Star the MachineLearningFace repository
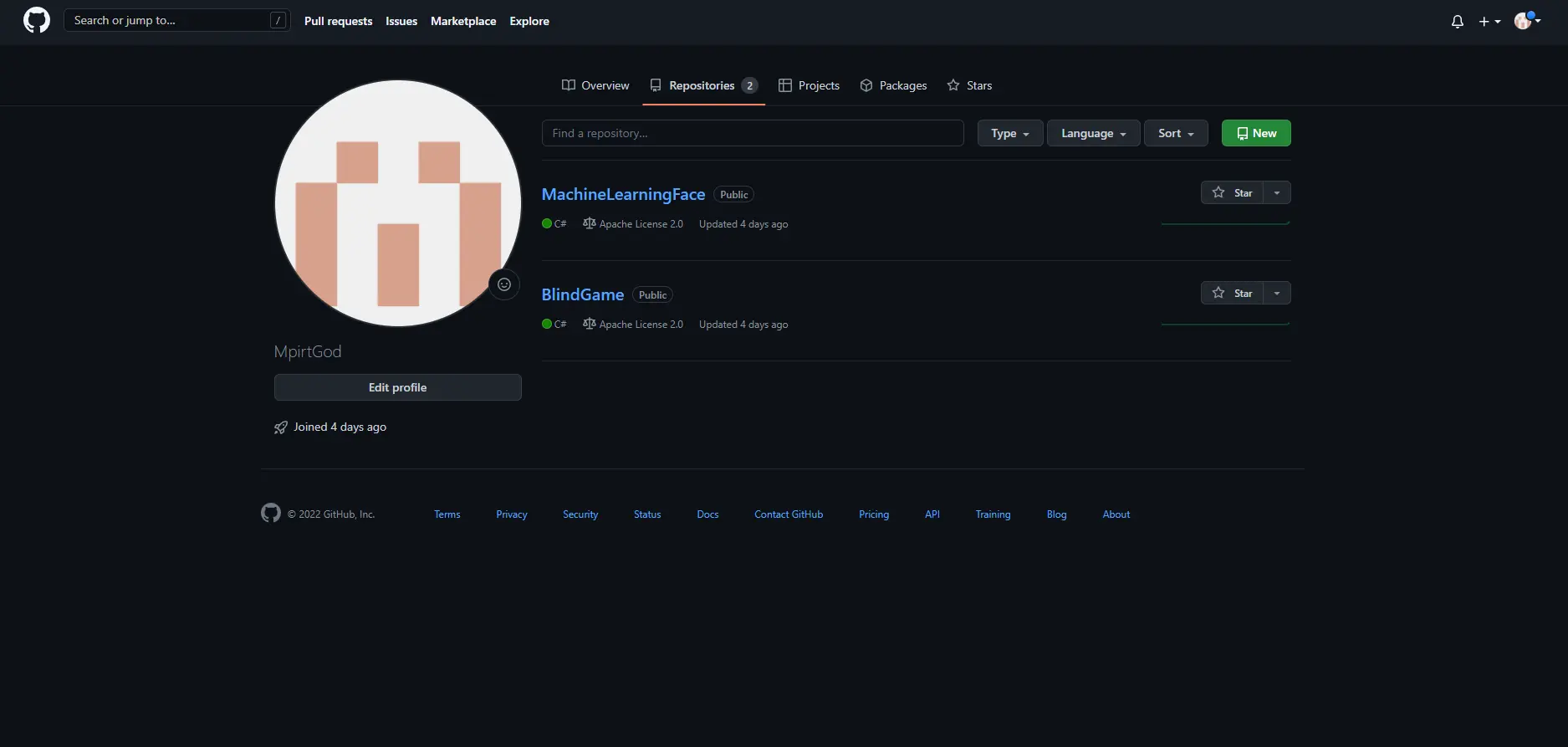 tap(1232, 193)
